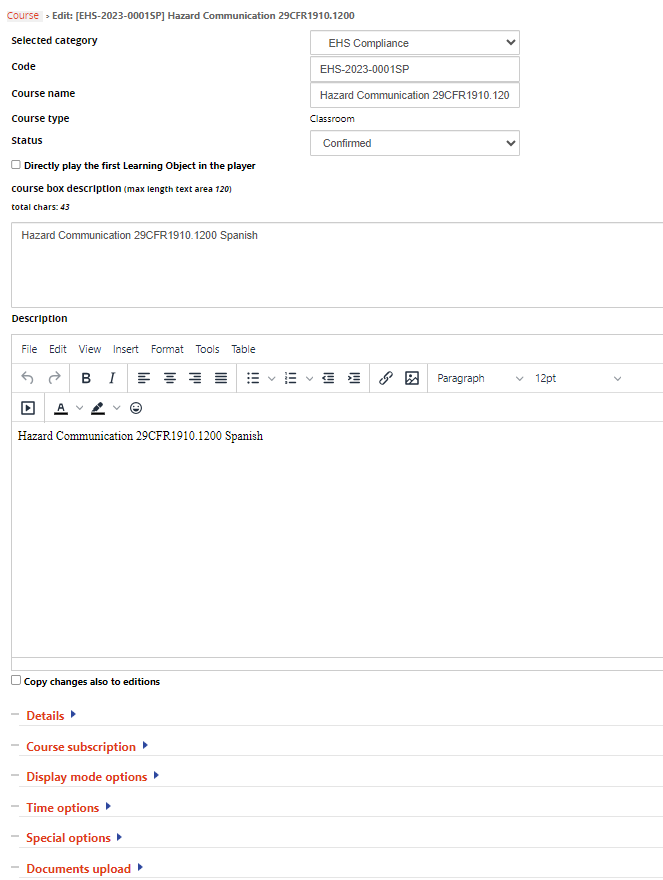Click the insert media icon
Screen dimensions: 663x880
pos(28,408)
